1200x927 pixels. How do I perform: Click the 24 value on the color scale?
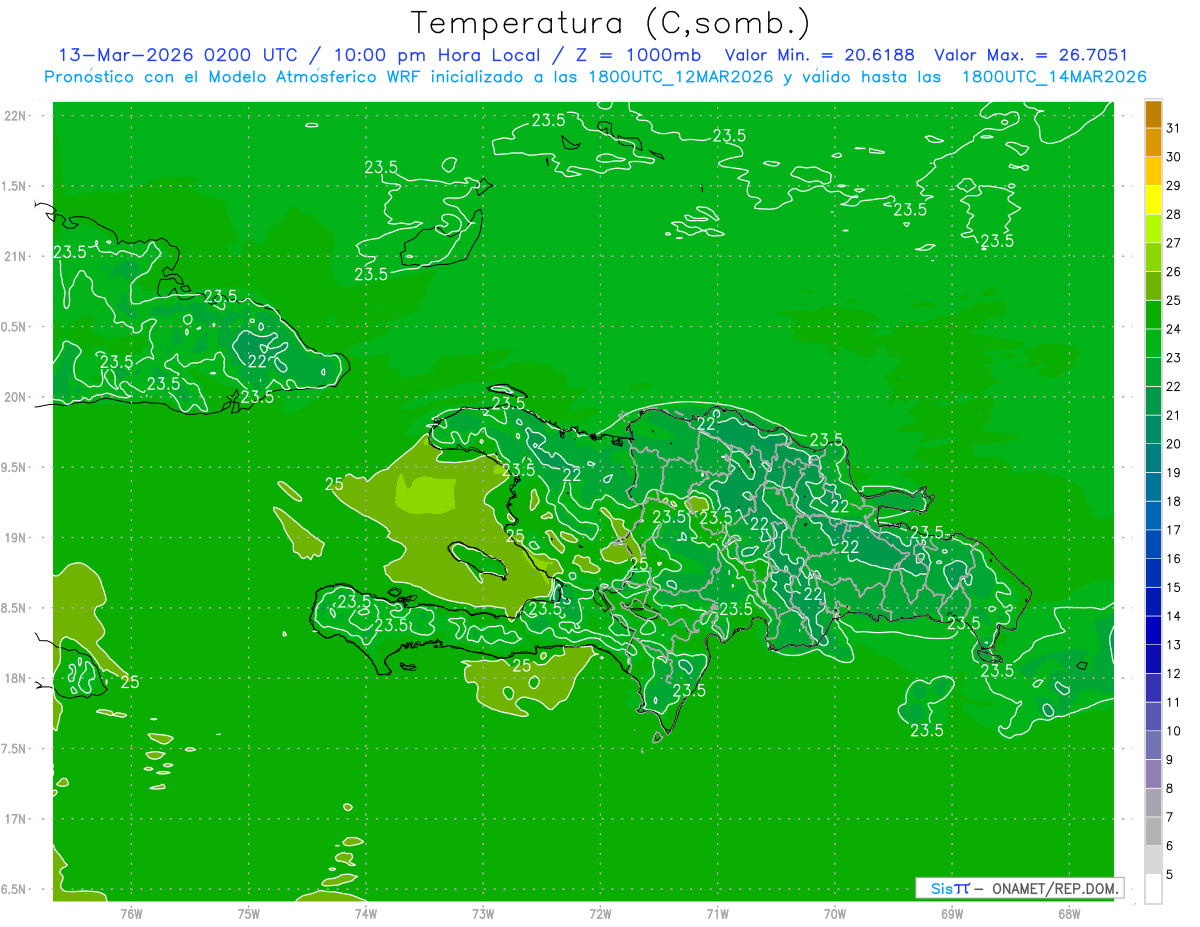(x=1173, y=329)
